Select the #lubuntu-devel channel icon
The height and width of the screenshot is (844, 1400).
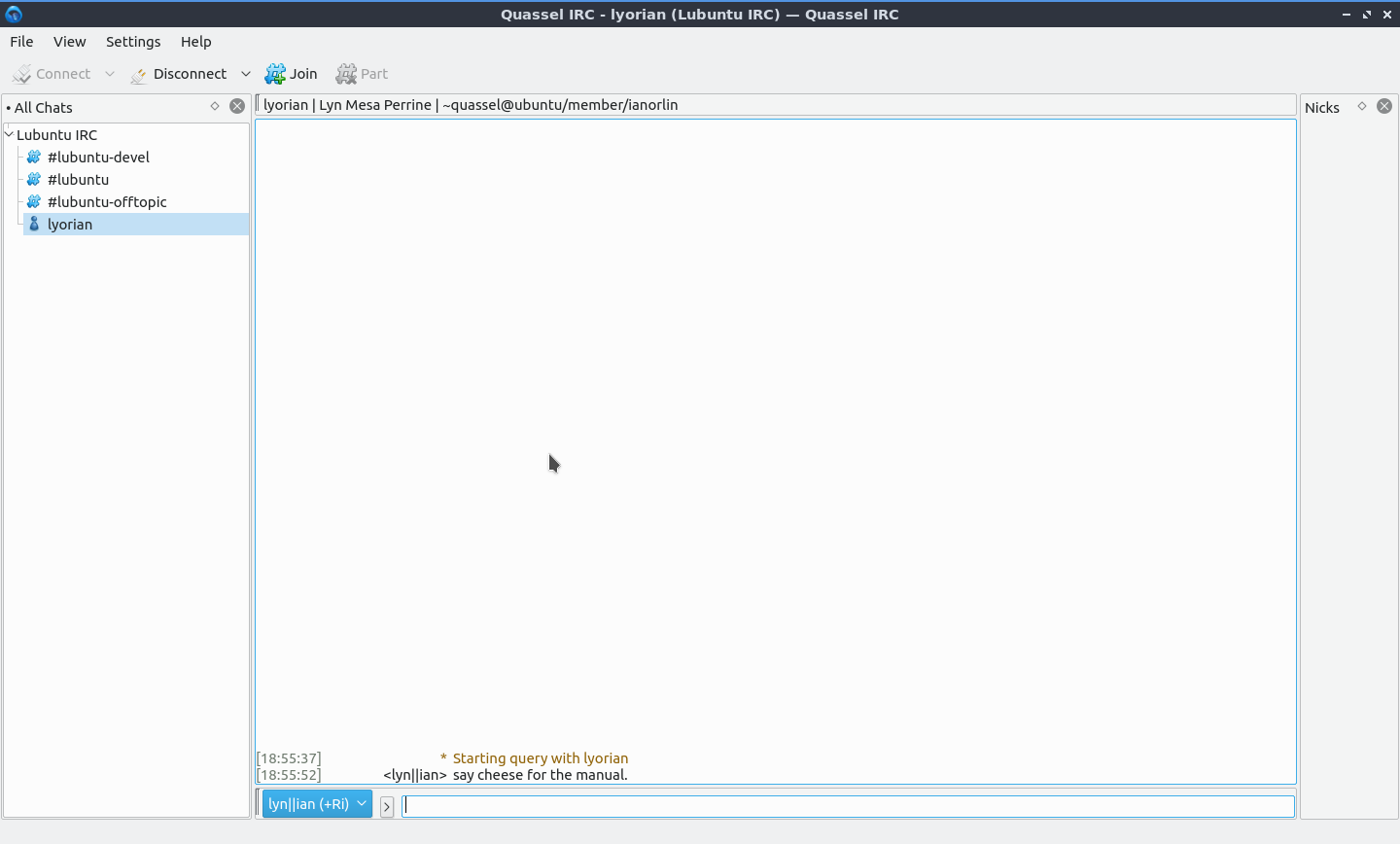pos(34,157)
